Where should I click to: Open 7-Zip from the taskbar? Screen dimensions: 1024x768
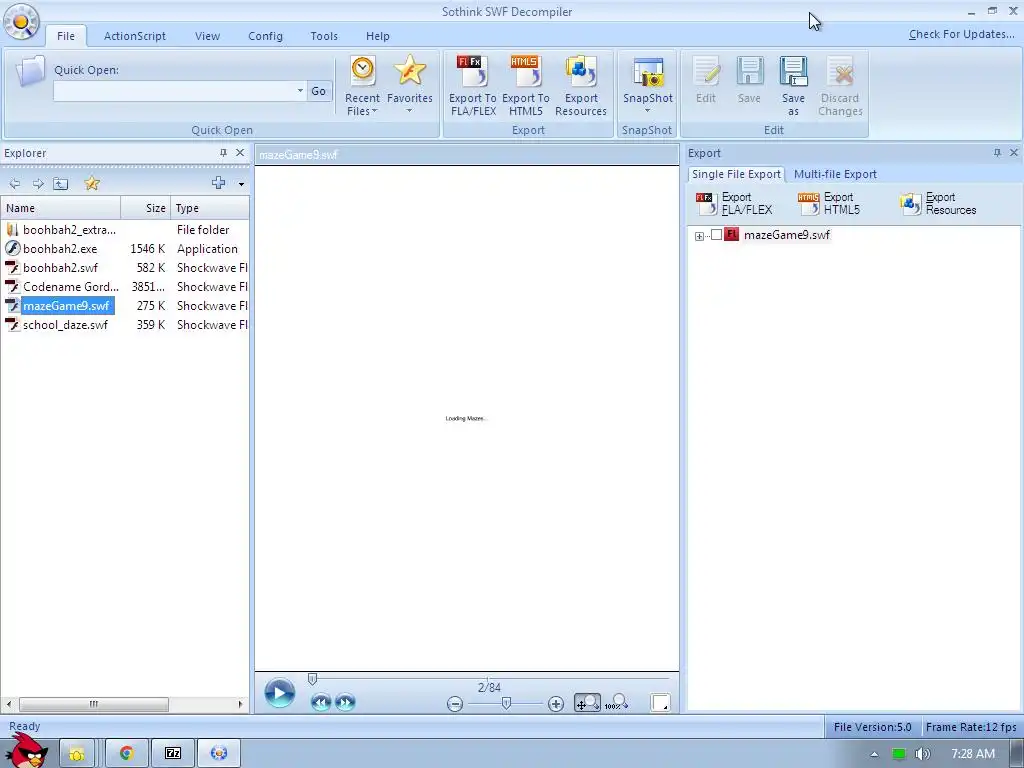(172, 754)
